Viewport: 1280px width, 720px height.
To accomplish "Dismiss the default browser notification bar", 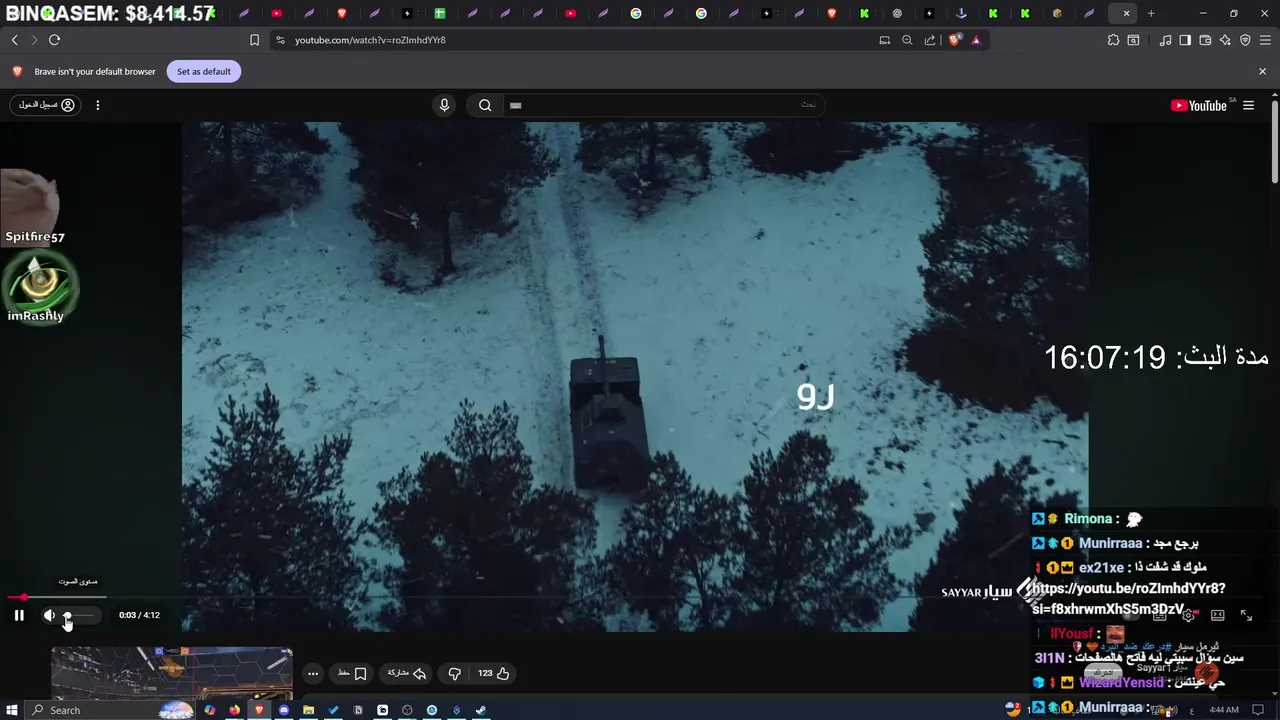I will tap(1262, 71).
